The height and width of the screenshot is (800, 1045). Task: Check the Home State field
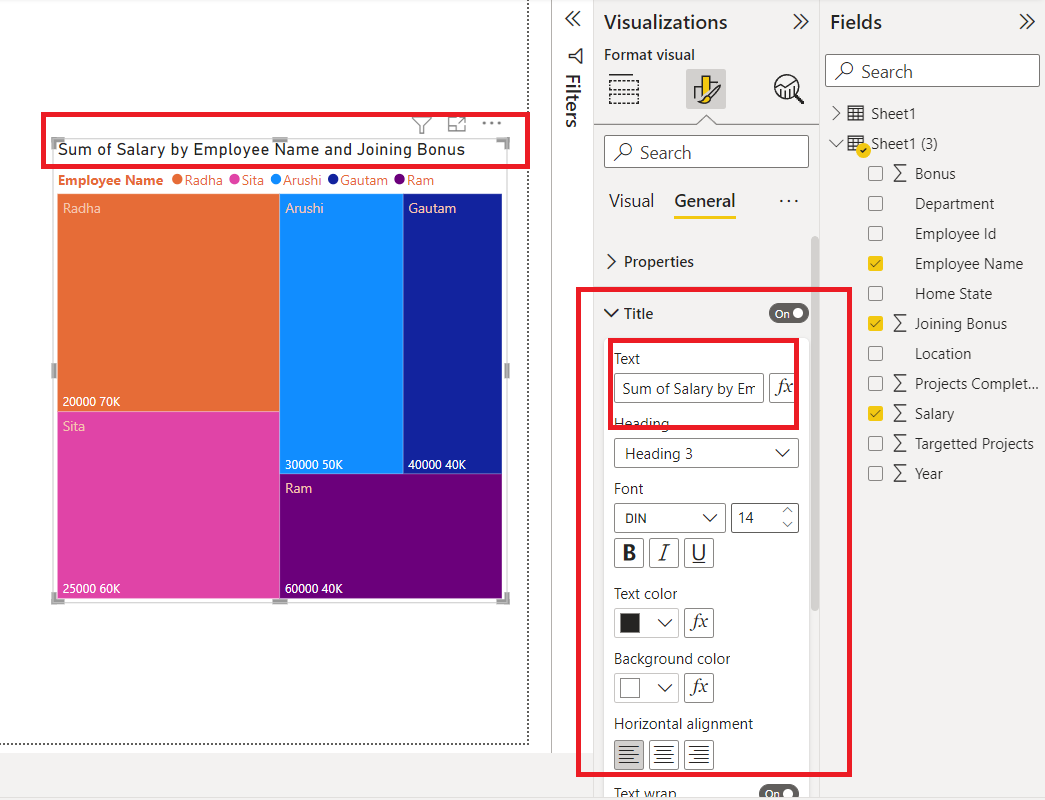(x=876, y=294)
